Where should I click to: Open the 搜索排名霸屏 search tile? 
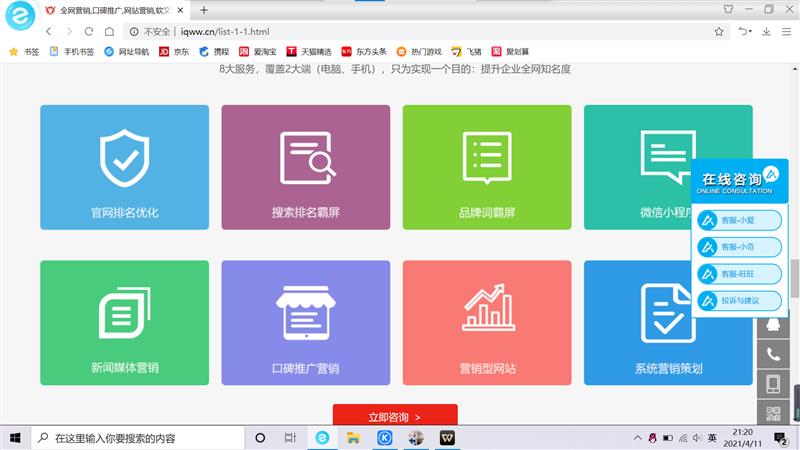point(305,167)
